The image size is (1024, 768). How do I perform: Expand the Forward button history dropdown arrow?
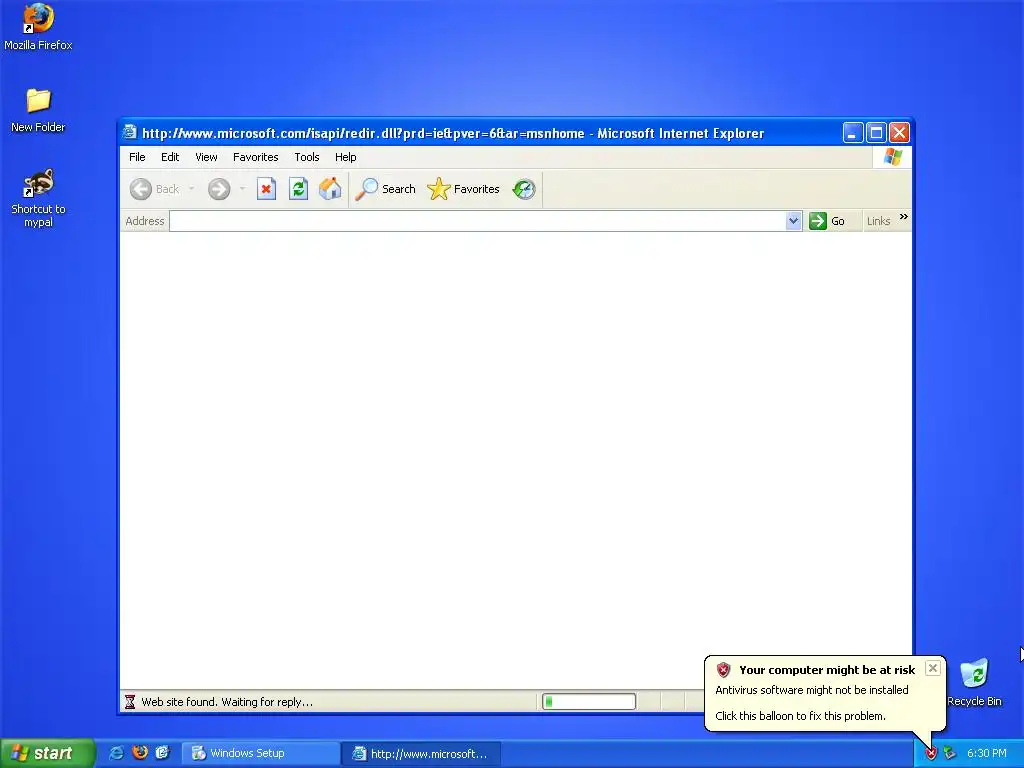click(x=242, y=189)
